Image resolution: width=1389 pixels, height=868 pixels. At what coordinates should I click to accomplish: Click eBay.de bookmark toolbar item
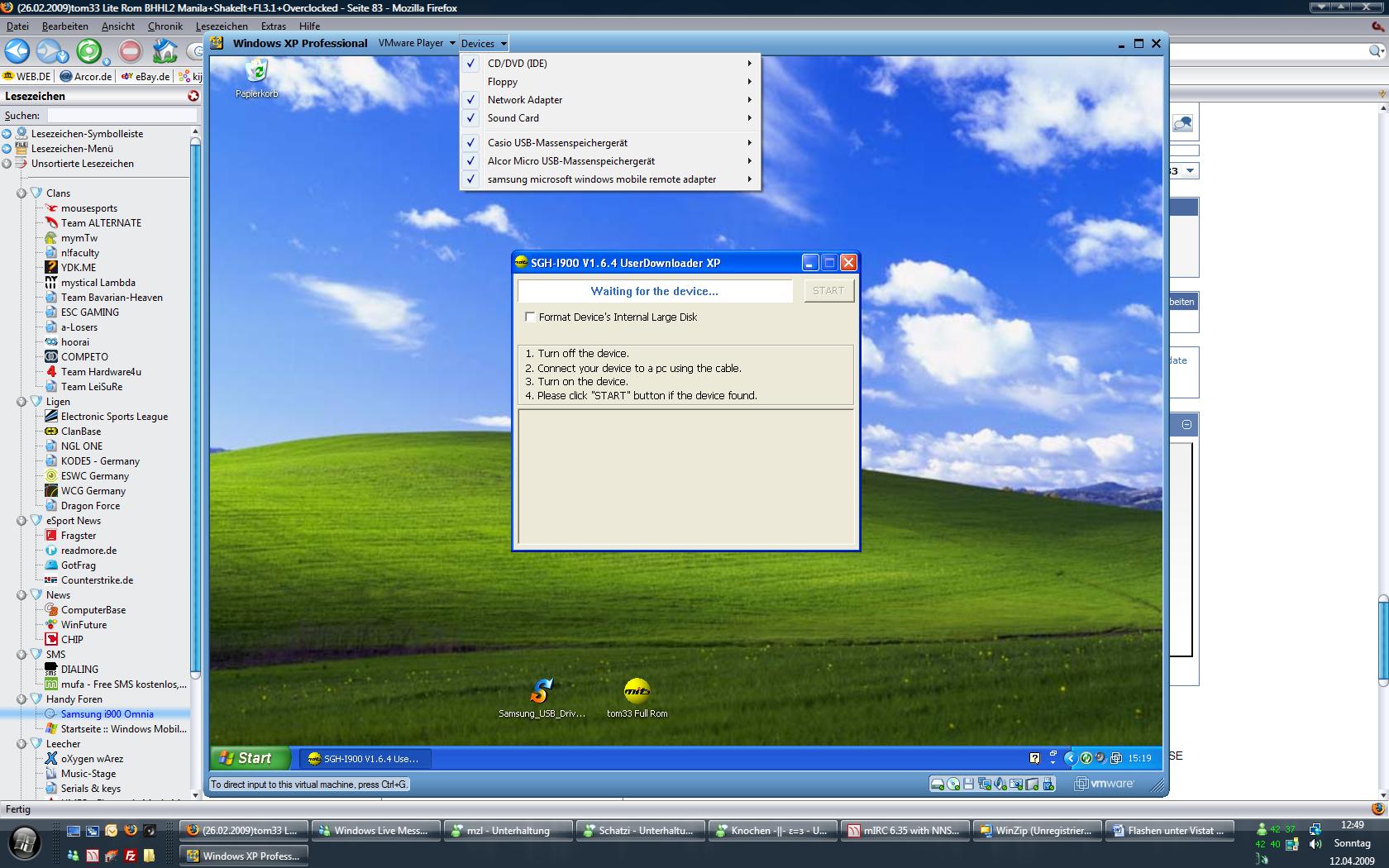click(146, 77)
